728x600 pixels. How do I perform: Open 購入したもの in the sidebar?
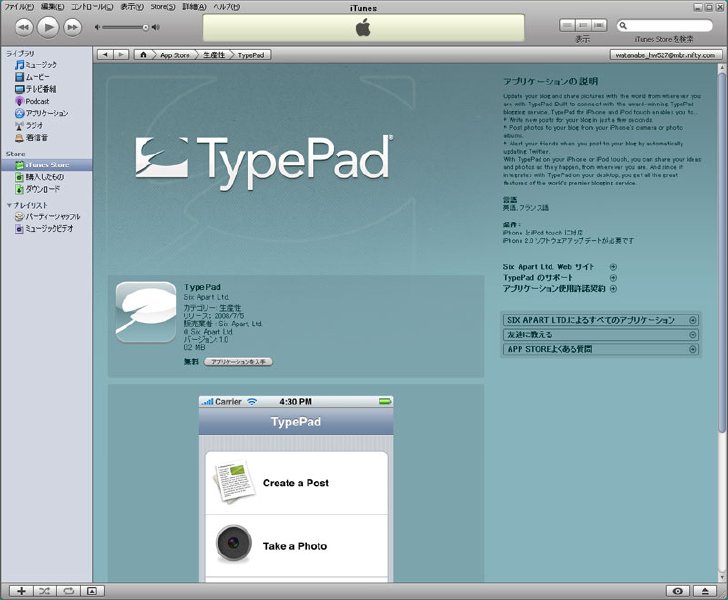click(x=39, y=177)
